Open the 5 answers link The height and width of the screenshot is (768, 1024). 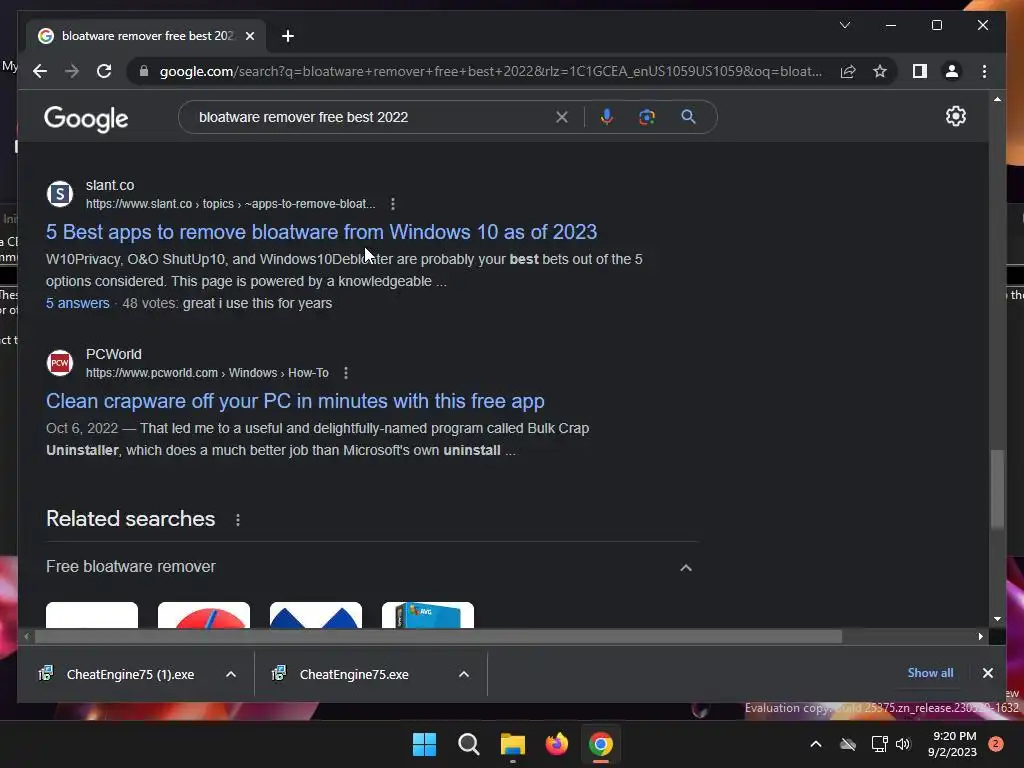pos(78,303)
